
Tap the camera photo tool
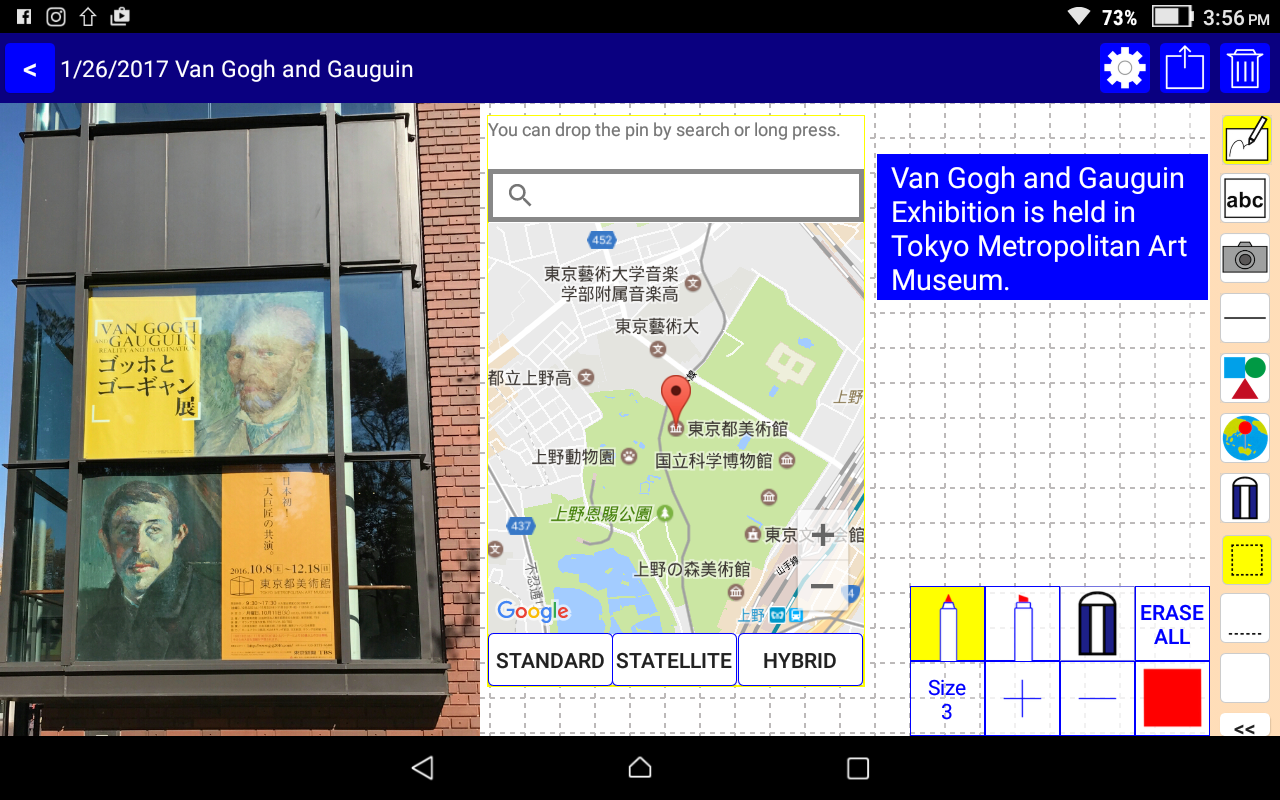tap(1245, 259)
